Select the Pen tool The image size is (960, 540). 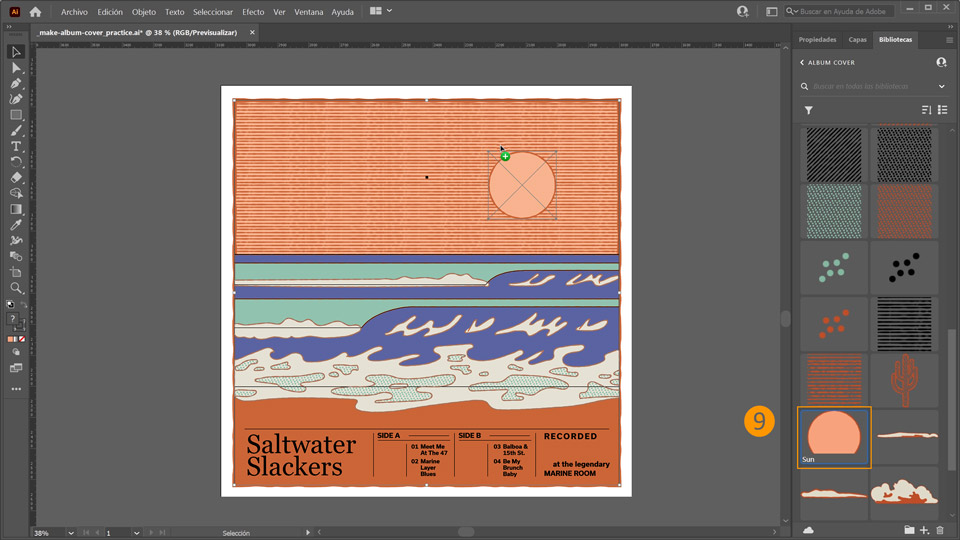point(16,83)
